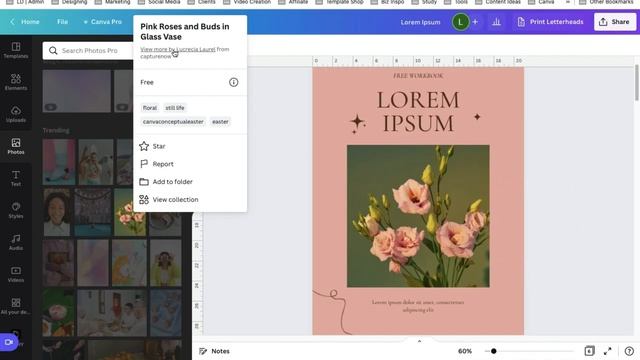Open the Styles sidebar tab
Viewport: 640px width, 360px height.
16,210
